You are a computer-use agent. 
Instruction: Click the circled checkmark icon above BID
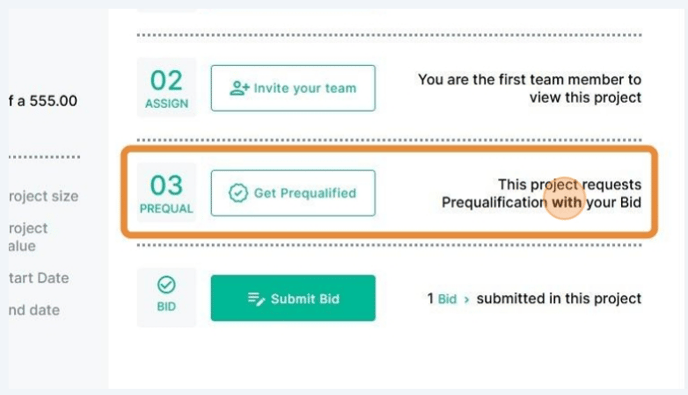click(x=166, y=285)
